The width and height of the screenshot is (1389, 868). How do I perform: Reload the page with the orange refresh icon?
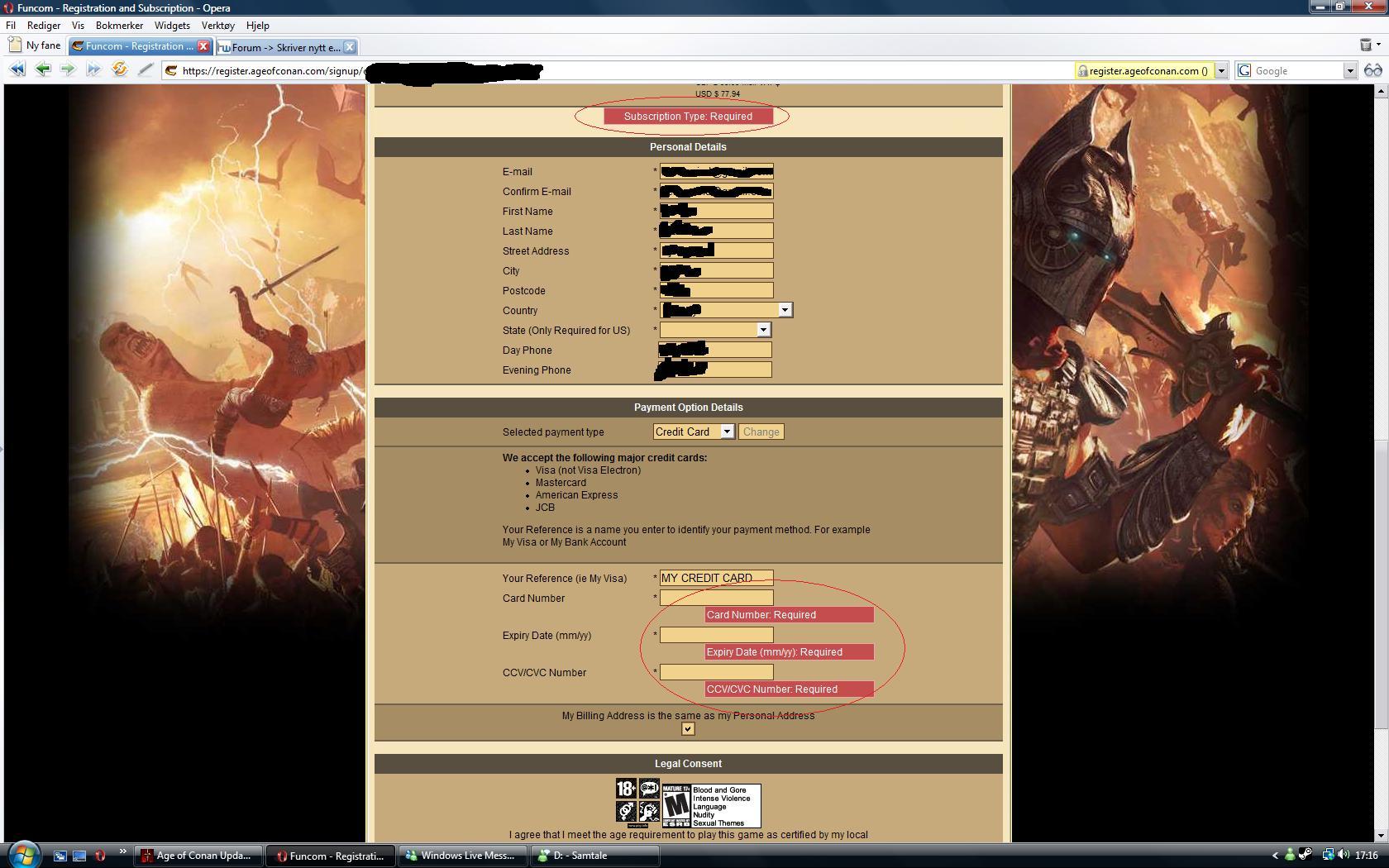(120, 69)
